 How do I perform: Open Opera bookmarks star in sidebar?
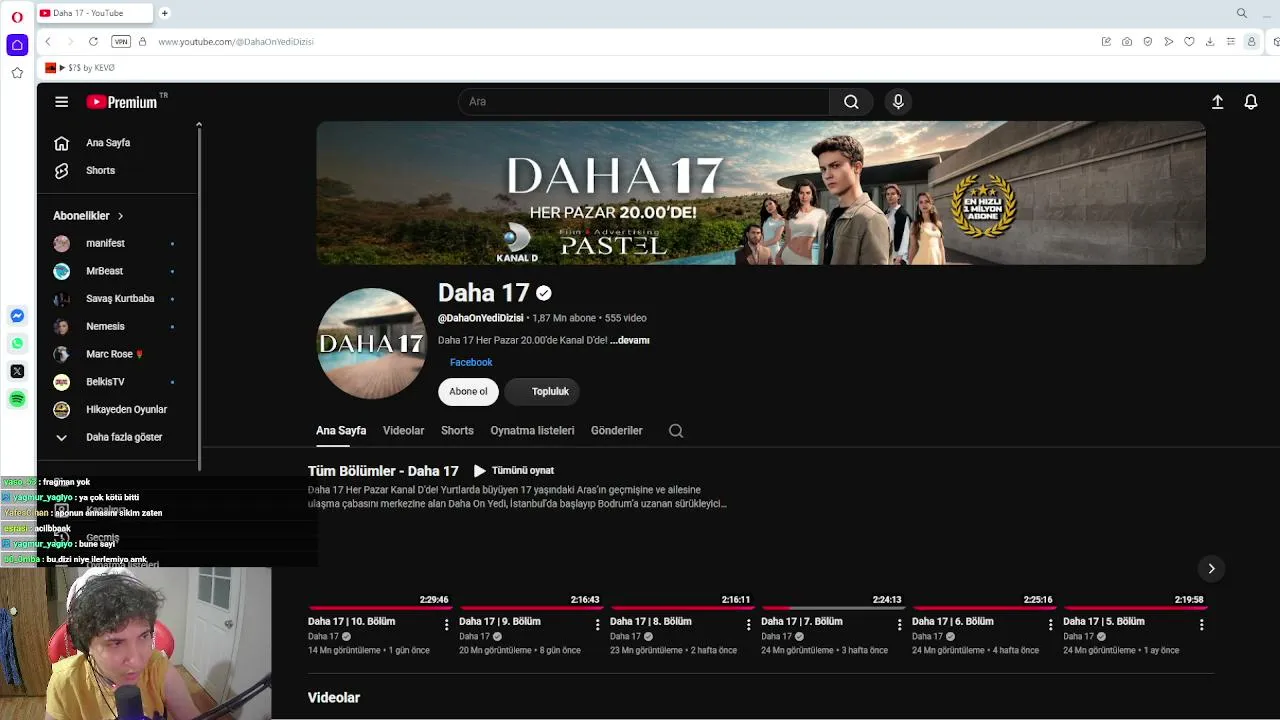(17, 73)
